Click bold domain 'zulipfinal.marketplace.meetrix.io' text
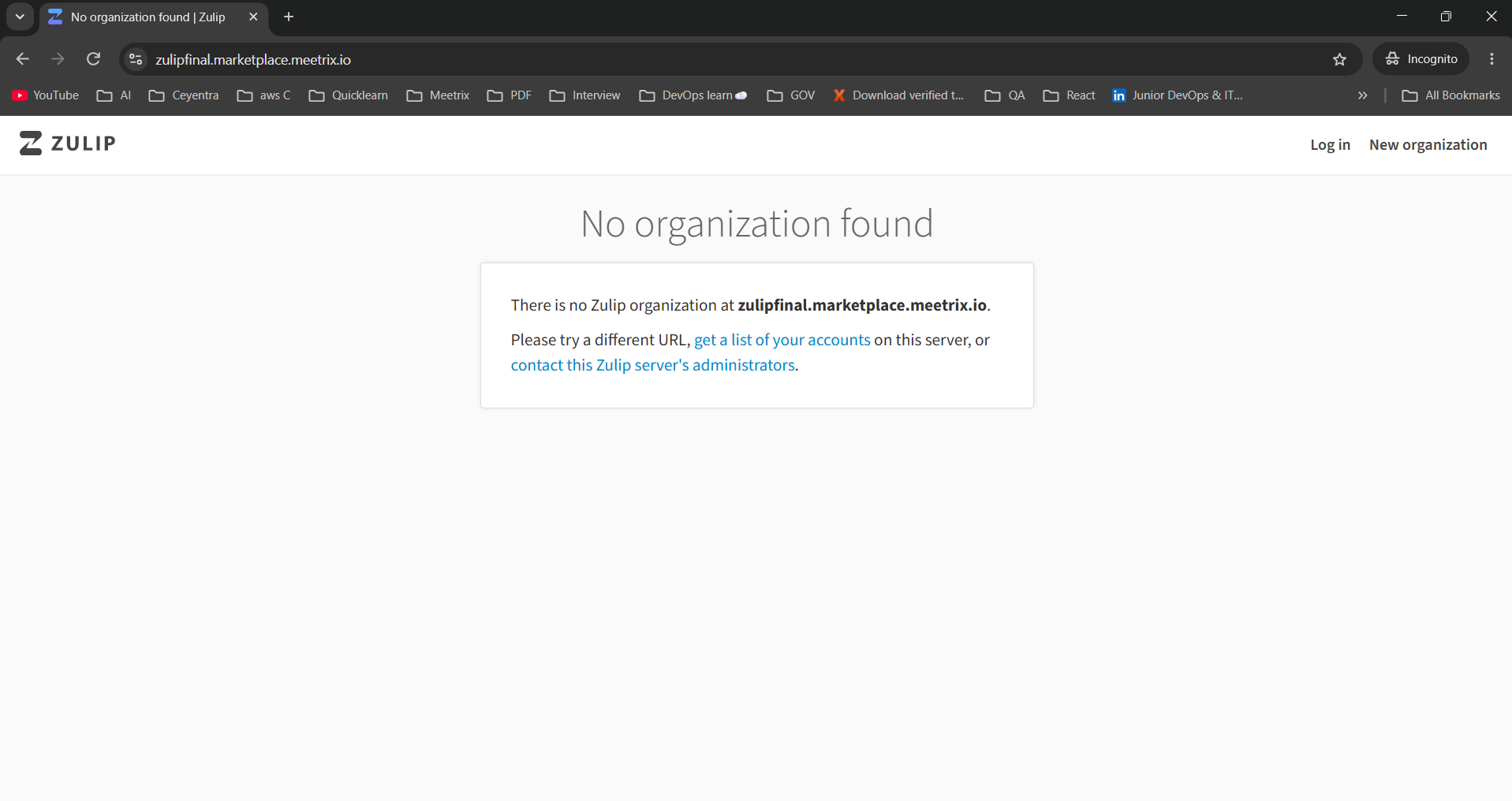 coord(862,305)
